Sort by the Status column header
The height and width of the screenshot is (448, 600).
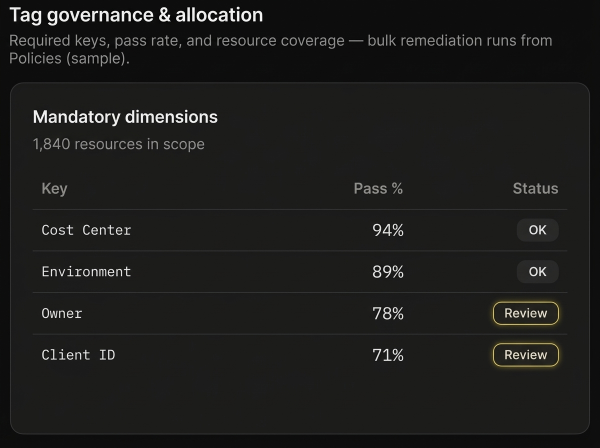click(535, 188)
